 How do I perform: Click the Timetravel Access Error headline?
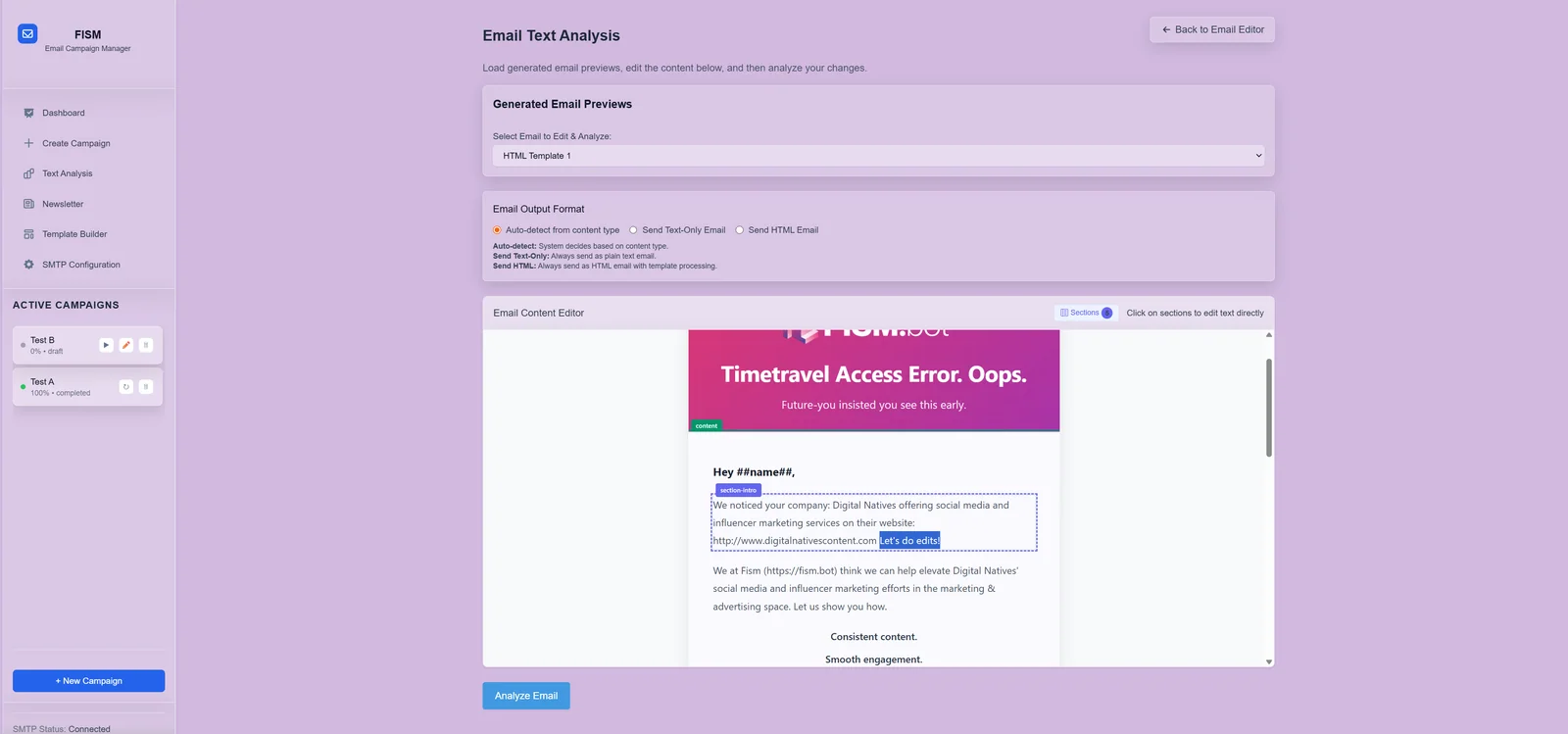click(874, 374)
